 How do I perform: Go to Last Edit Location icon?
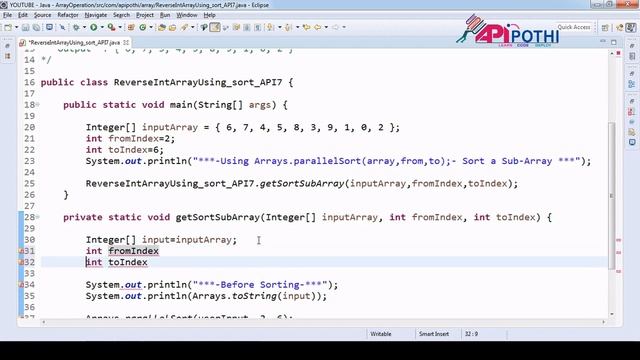click(307, 27)
